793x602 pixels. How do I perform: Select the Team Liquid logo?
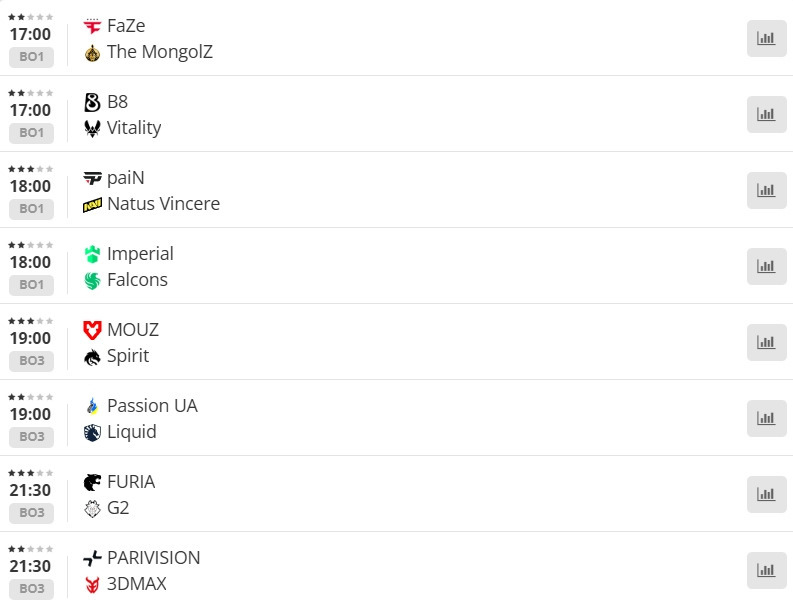point(93,432)
